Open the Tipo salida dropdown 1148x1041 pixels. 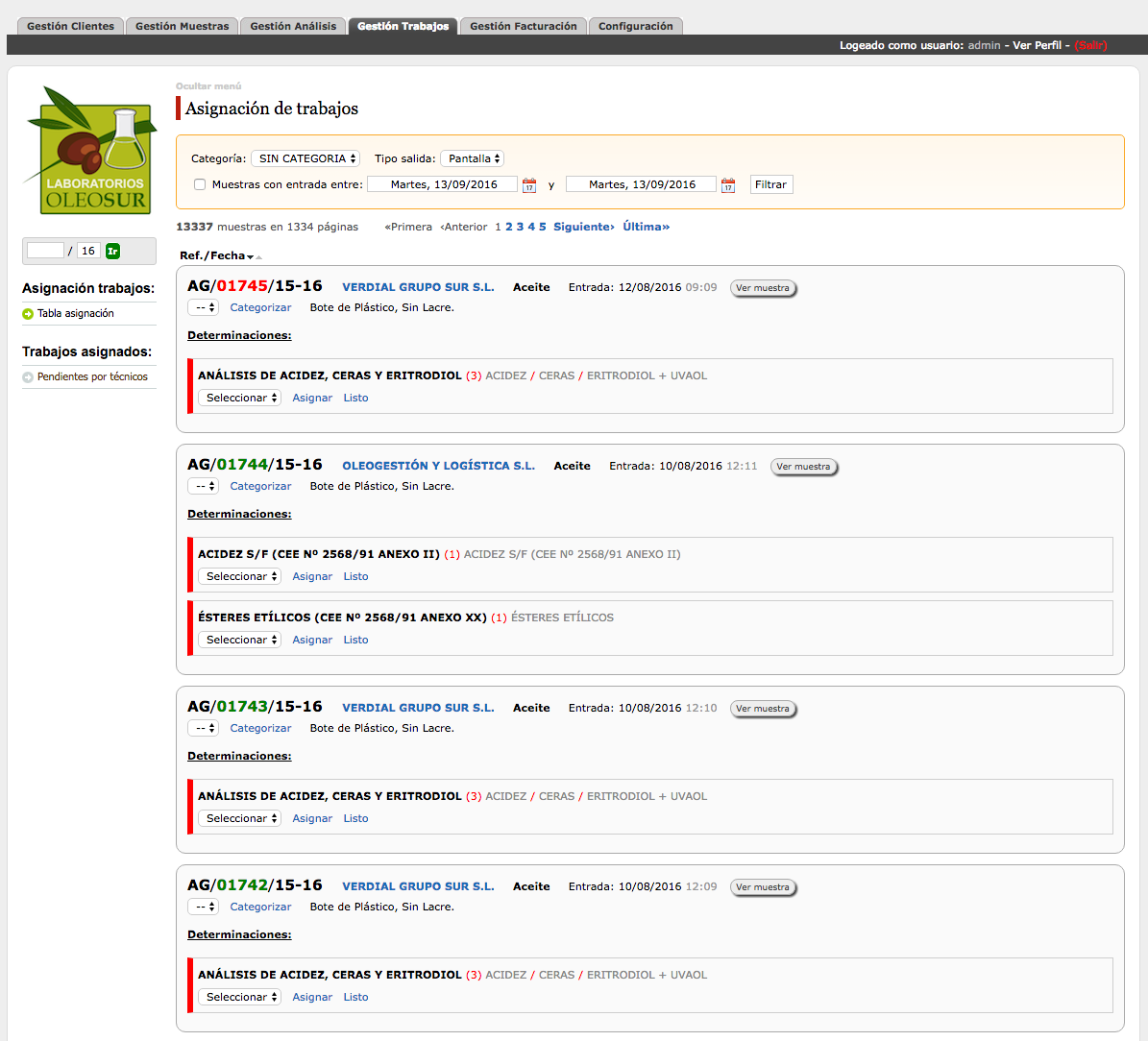pyautogui.click(x=473, y=158)
